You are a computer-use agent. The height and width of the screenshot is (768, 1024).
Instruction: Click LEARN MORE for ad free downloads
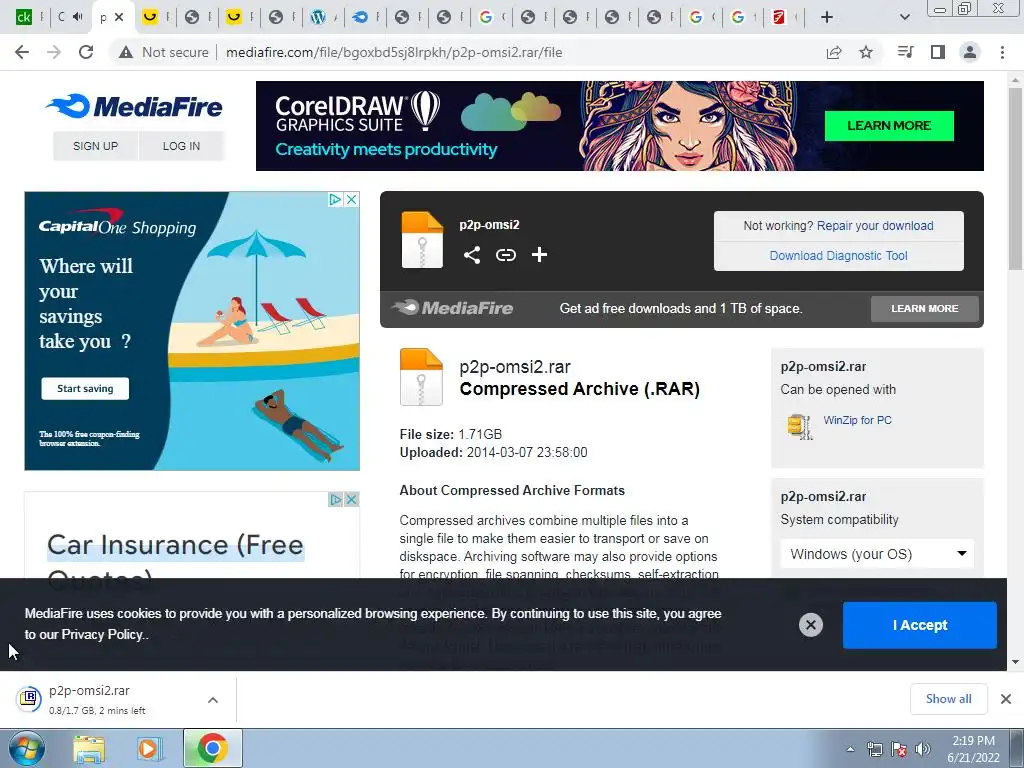925,308
